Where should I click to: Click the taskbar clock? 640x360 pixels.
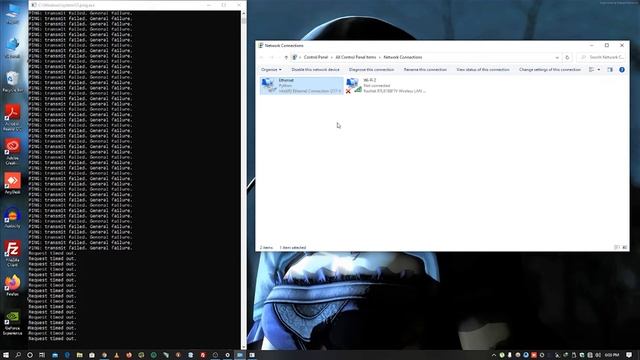[611, 355]
